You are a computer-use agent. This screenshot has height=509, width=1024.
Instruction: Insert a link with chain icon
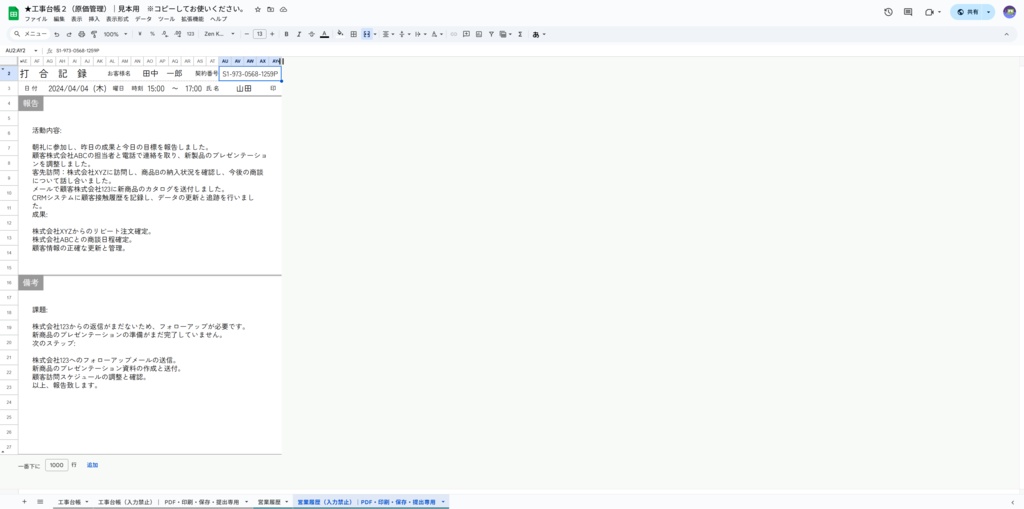coord(454,34)
